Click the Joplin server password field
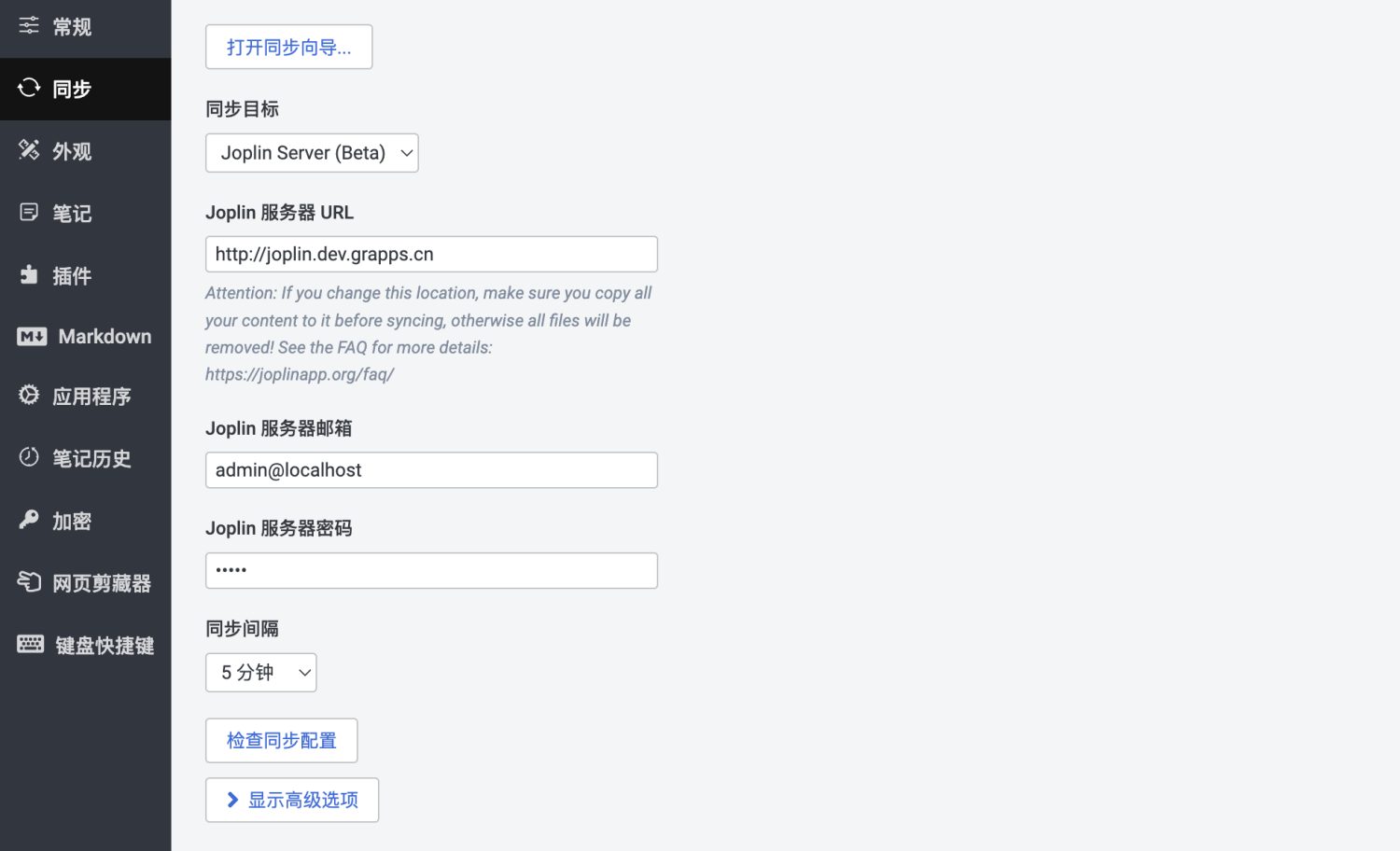The width and height of the screenshot is (1400, 851). 431,570
